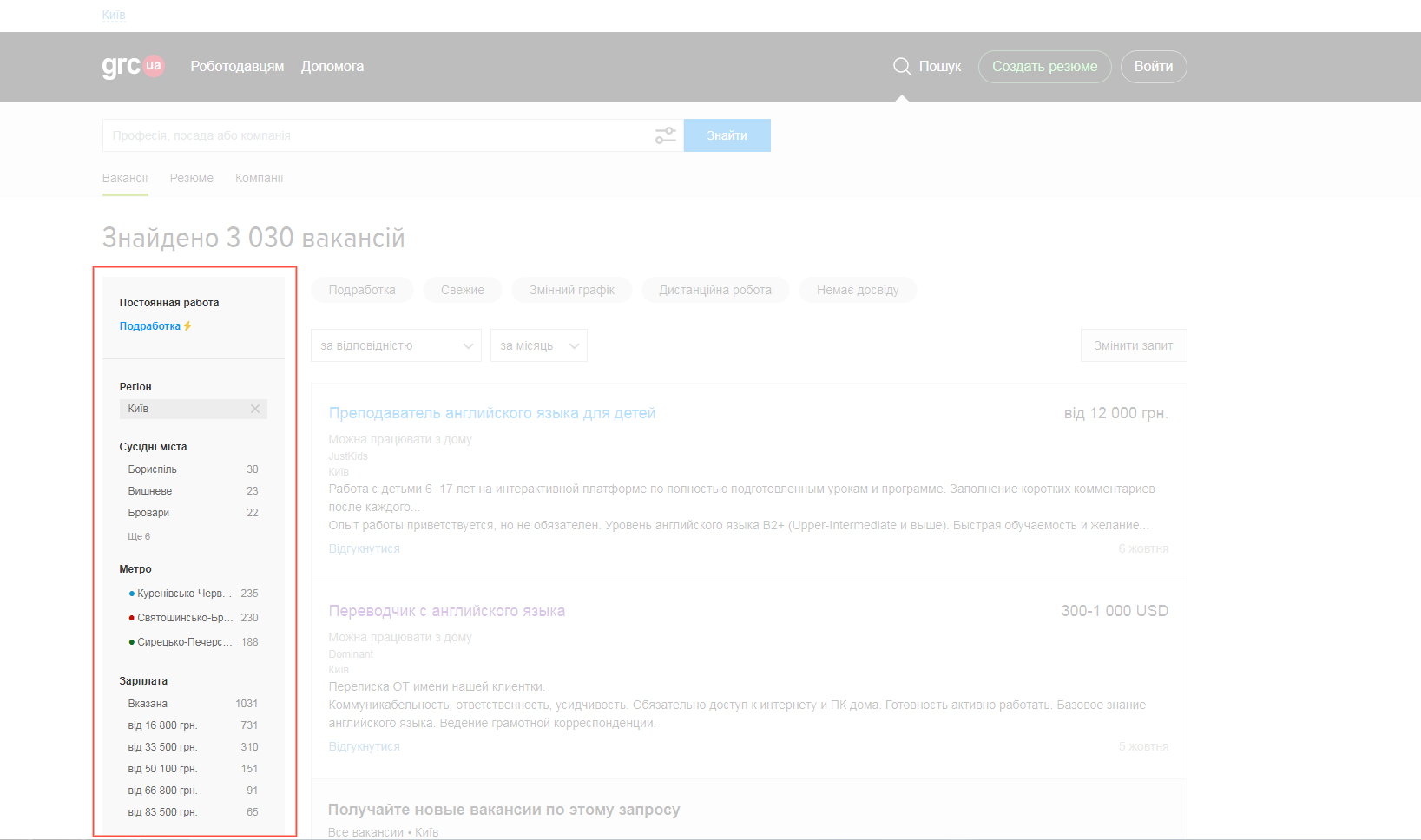
Task: Enable the Змінний графік filter chip
Action: pos(571,290)
